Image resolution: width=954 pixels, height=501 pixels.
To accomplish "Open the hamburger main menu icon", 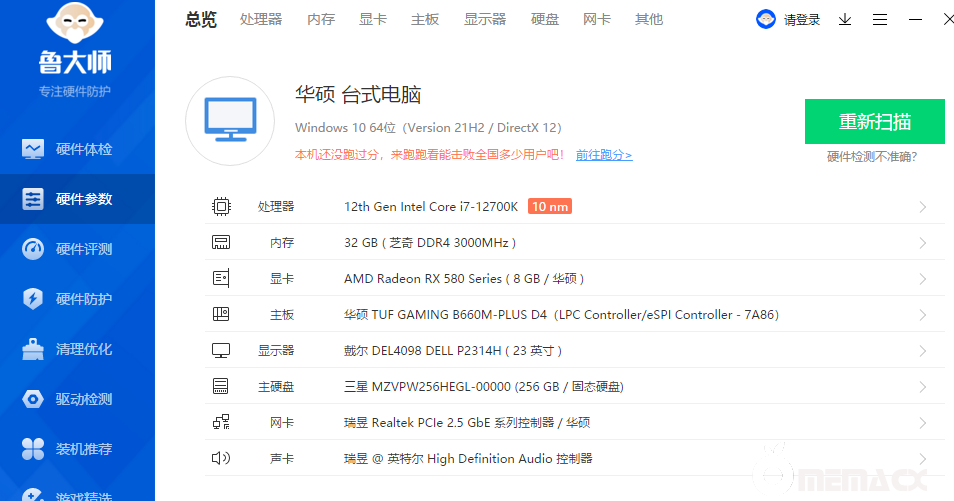I will tap(880, 19).
